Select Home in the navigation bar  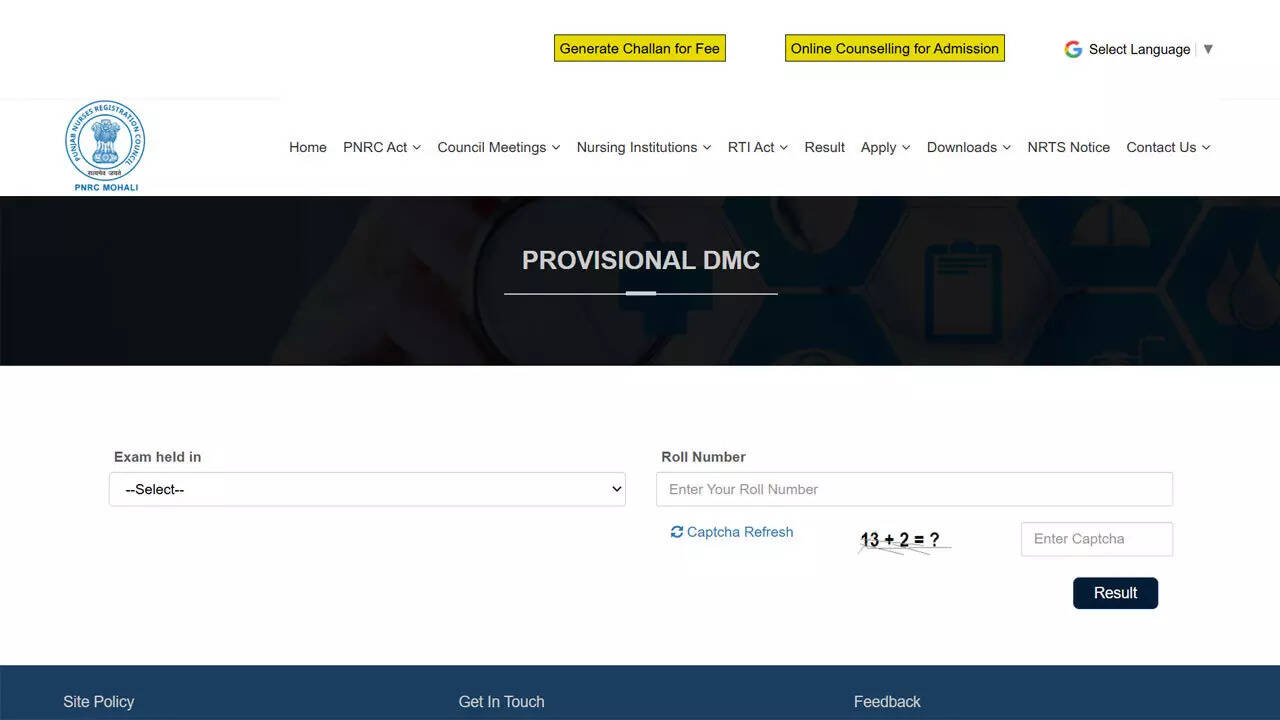pos(307,147)
